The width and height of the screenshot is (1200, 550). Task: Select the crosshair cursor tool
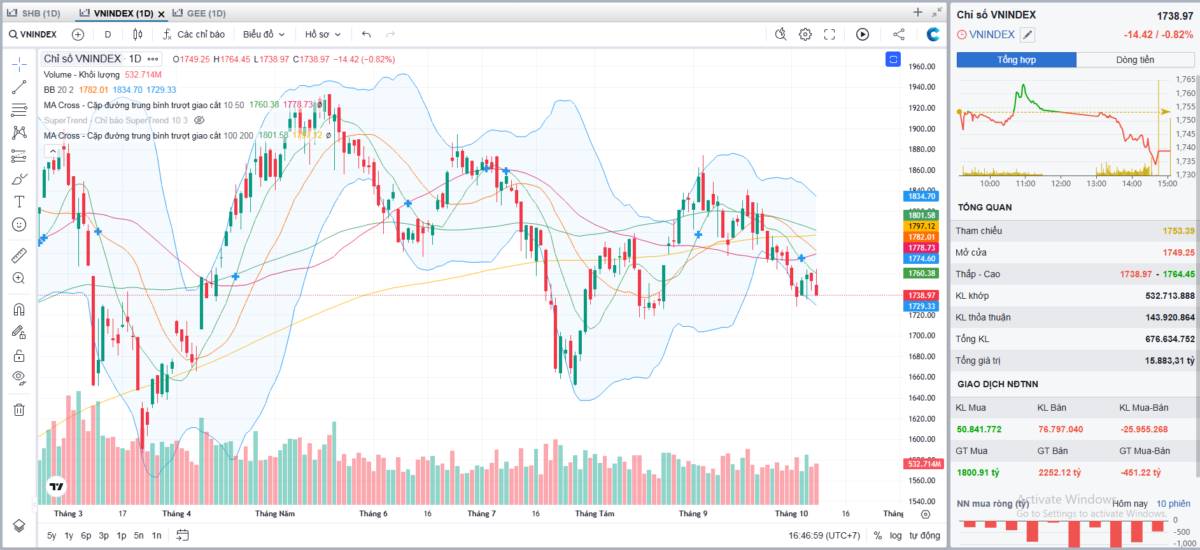coord(18,64)
